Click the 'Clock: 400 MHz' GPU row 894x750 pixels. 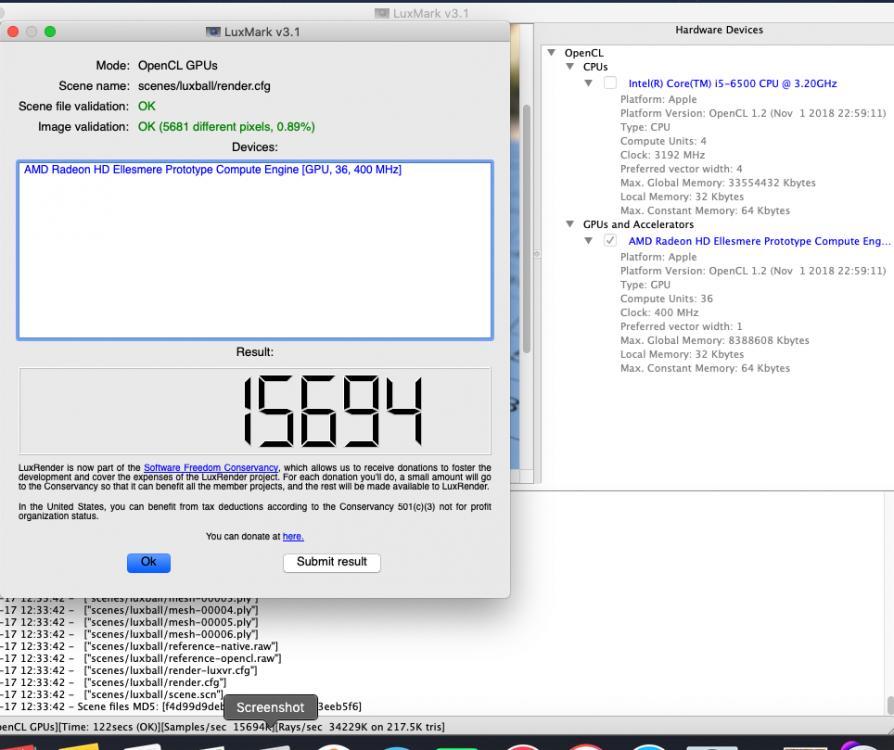(659, 313)
